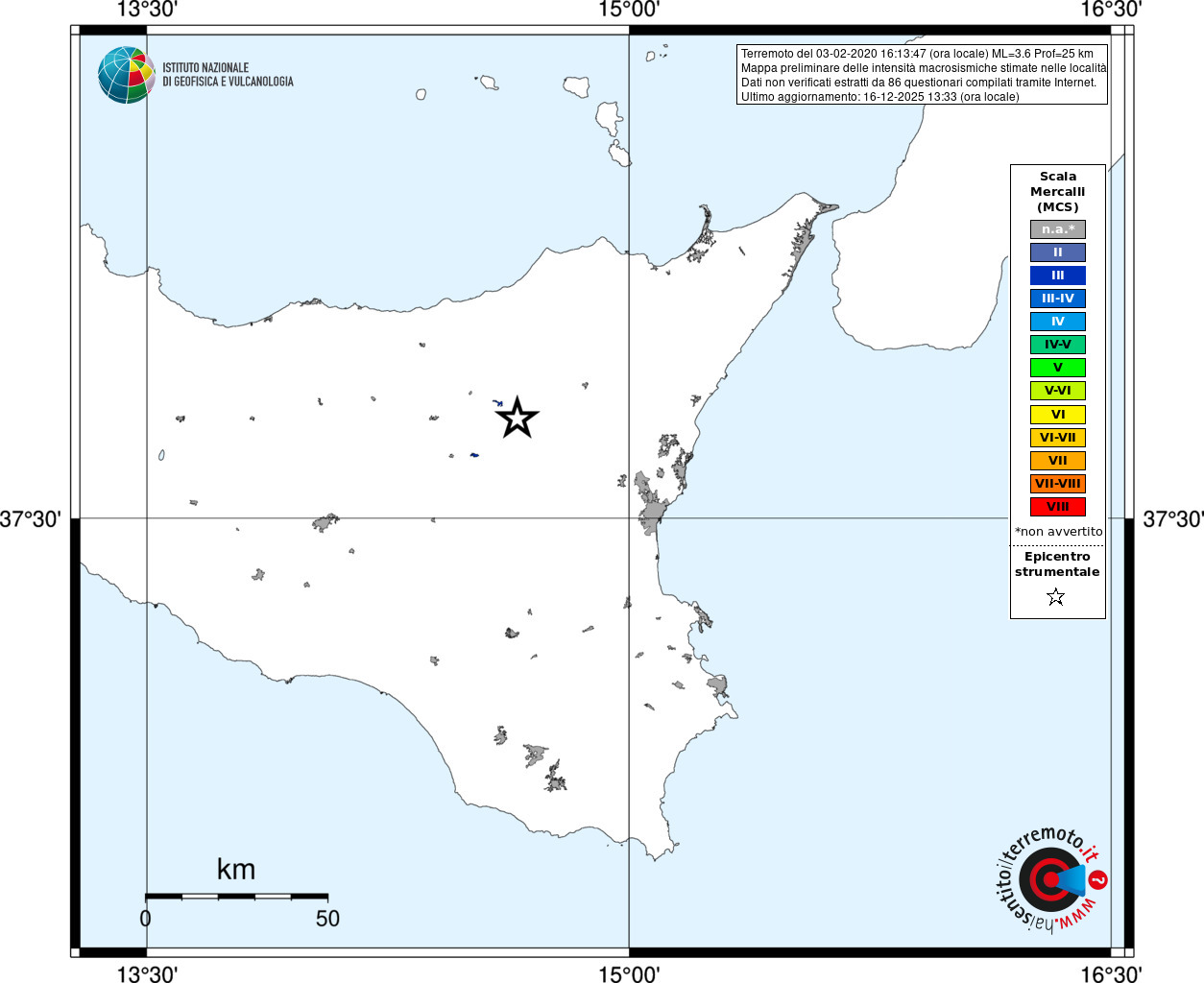Select the gray n.a.* legend swatch
The width and height of the screenshot is (1204, 983).
click(1058, 229)
